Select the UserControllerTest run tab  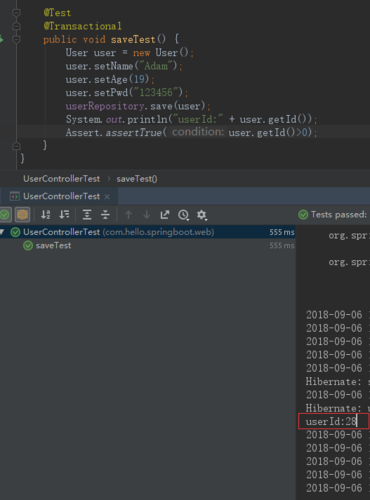click(59, 196)
